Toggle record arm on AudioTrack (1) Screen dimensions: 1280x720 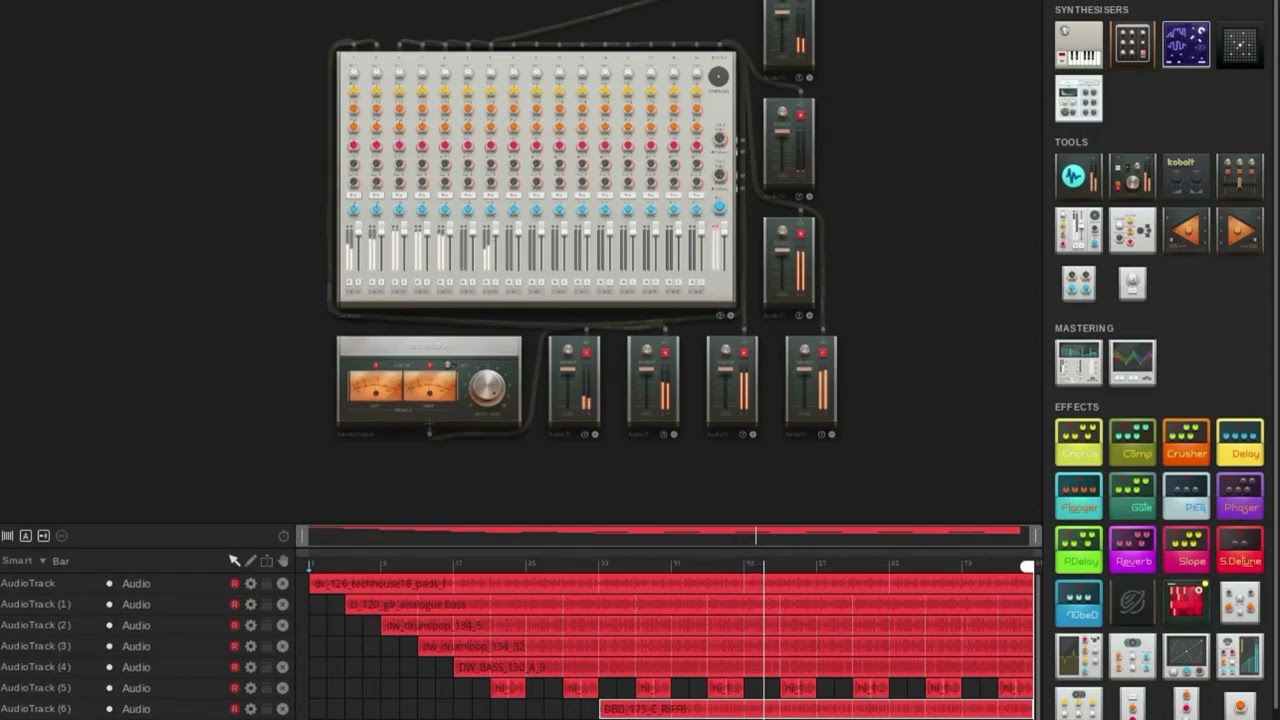coord(235,604)
